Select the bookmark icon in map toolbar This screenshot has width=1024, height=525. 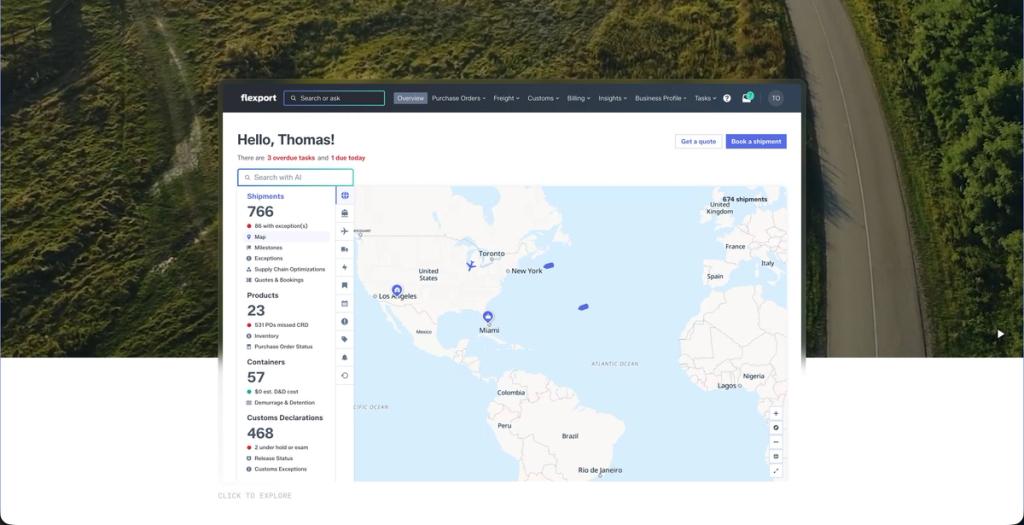pos(345,285)
